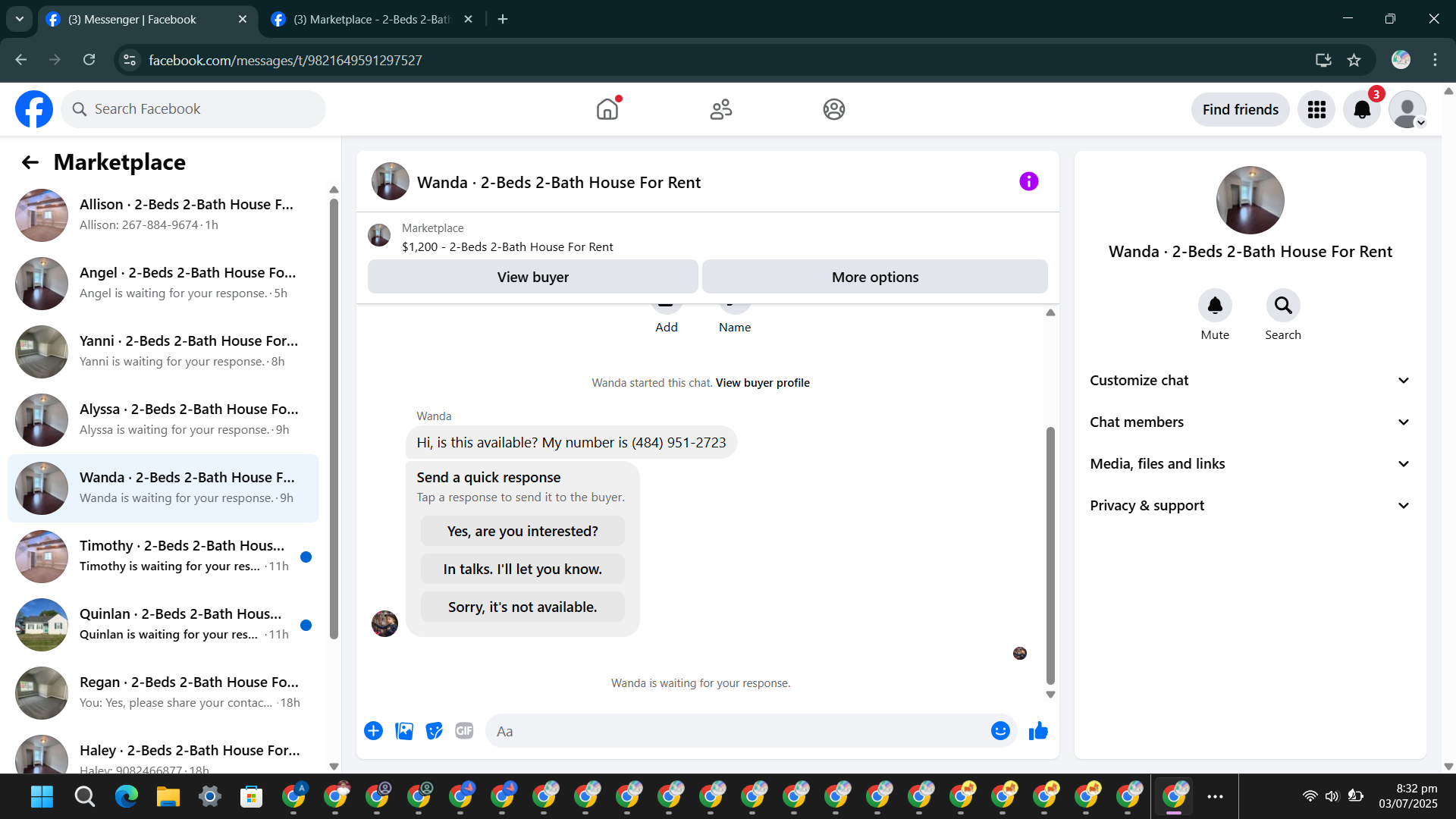This screenshot has height=819, width=1456.
Task: Mute this conversation with bell button
Action: 1214,306
